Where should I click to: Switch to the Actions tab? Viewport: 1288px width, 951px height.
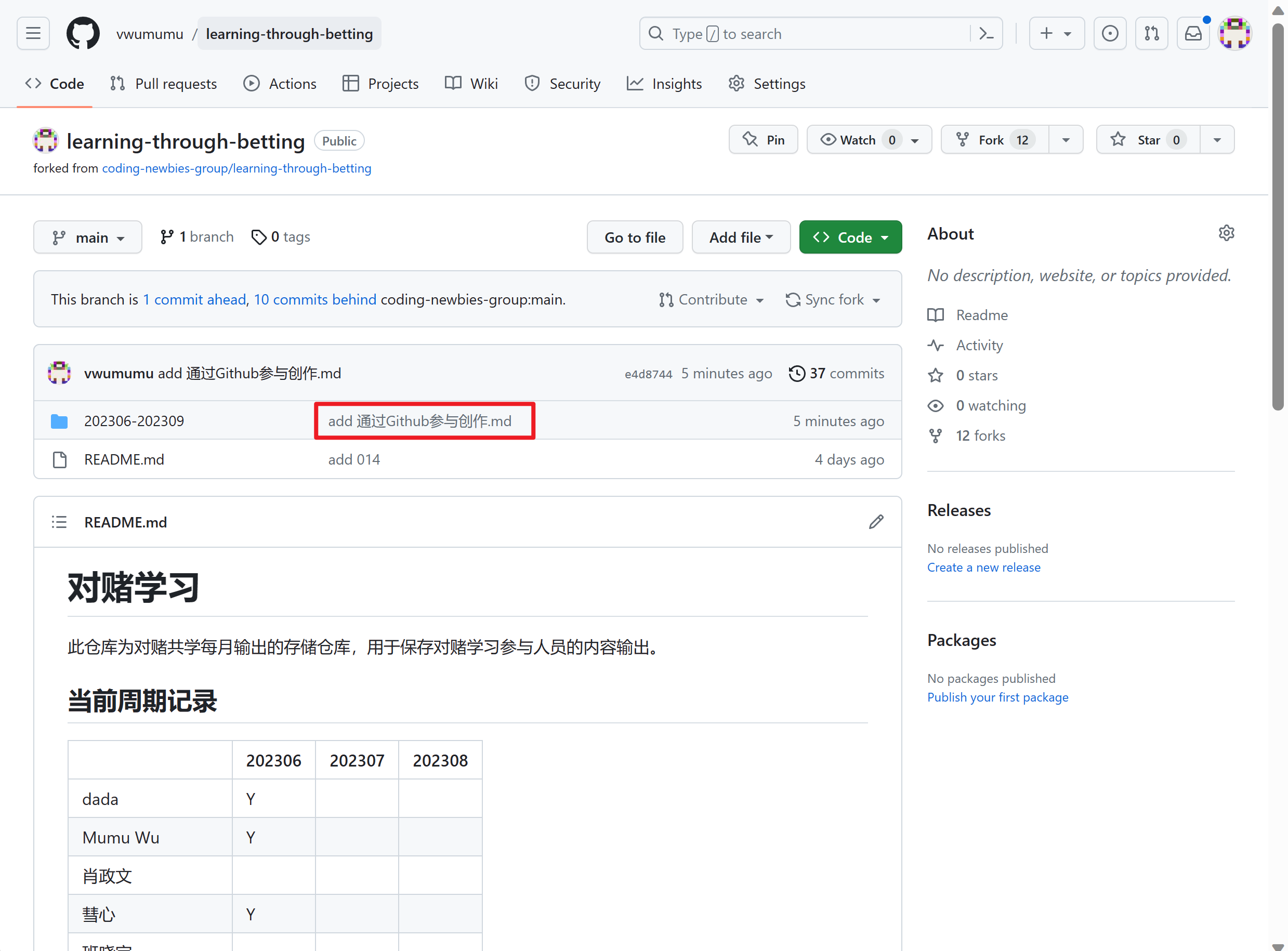point(280,84)
